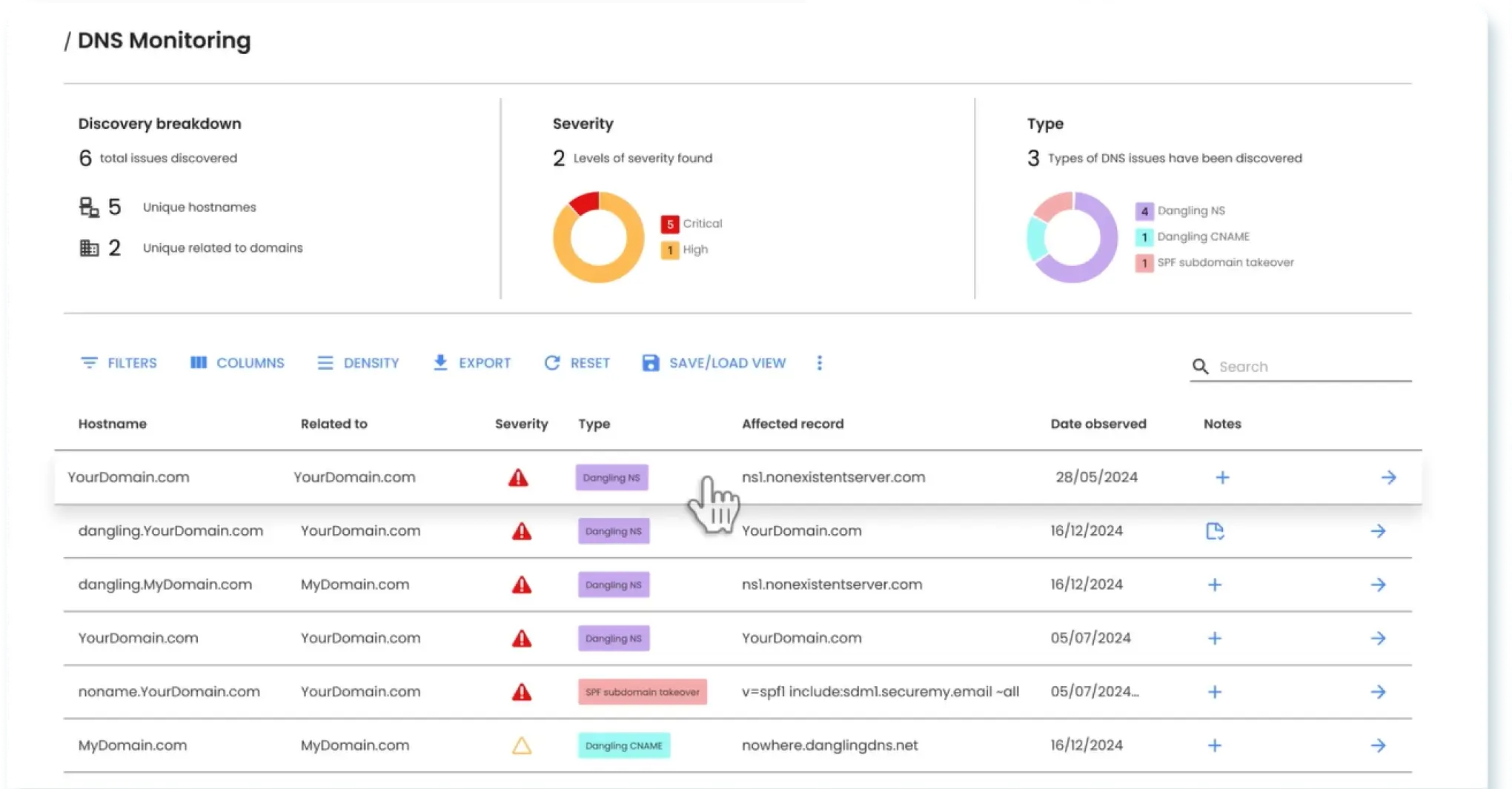Image resolution: width=1512 pixels, height=789 pixels.
Task: Open existing note for dangling.YourDomain.com
Action: point(1215,531)
